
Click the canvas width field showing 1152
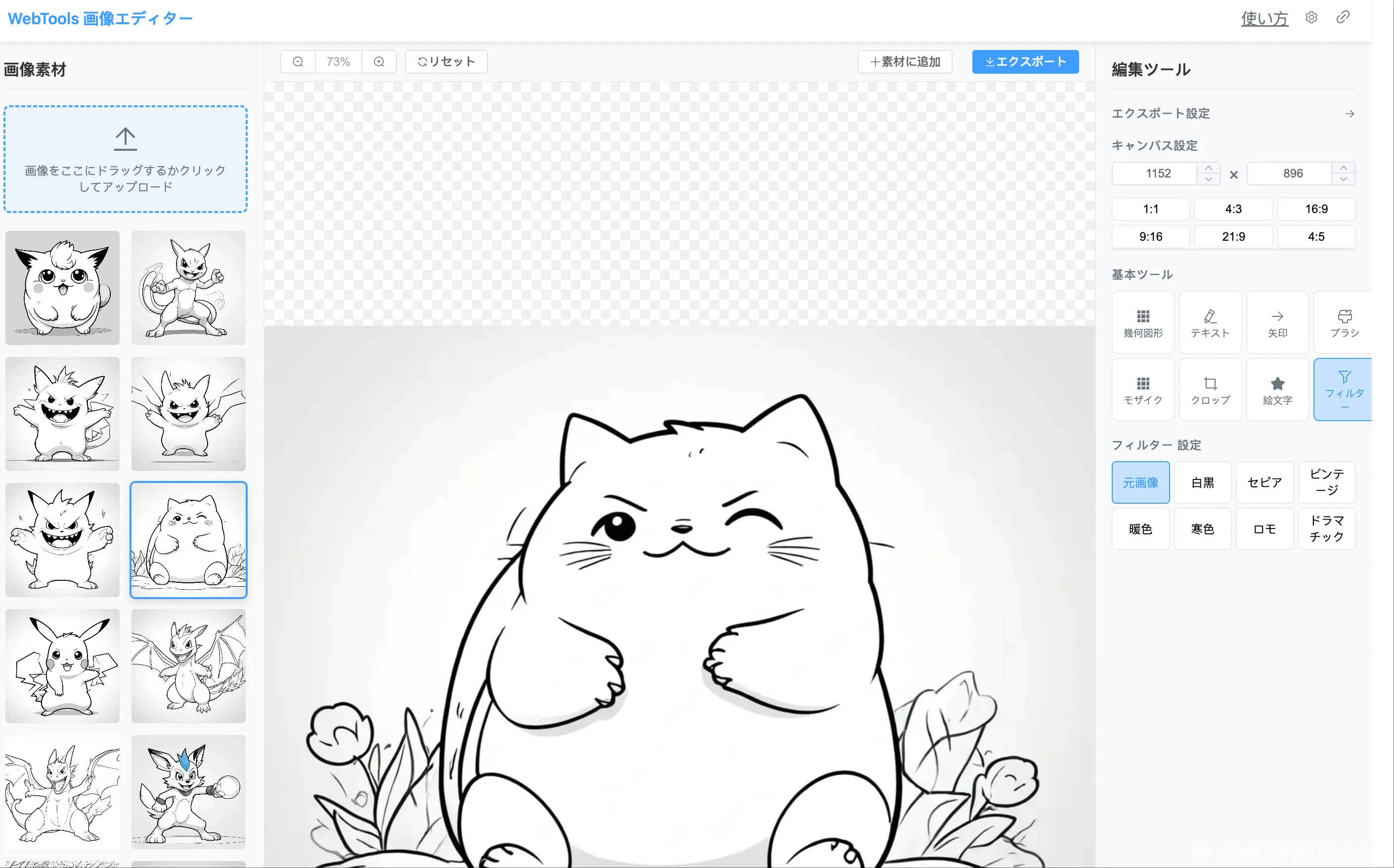click(x=1155, y=174)
